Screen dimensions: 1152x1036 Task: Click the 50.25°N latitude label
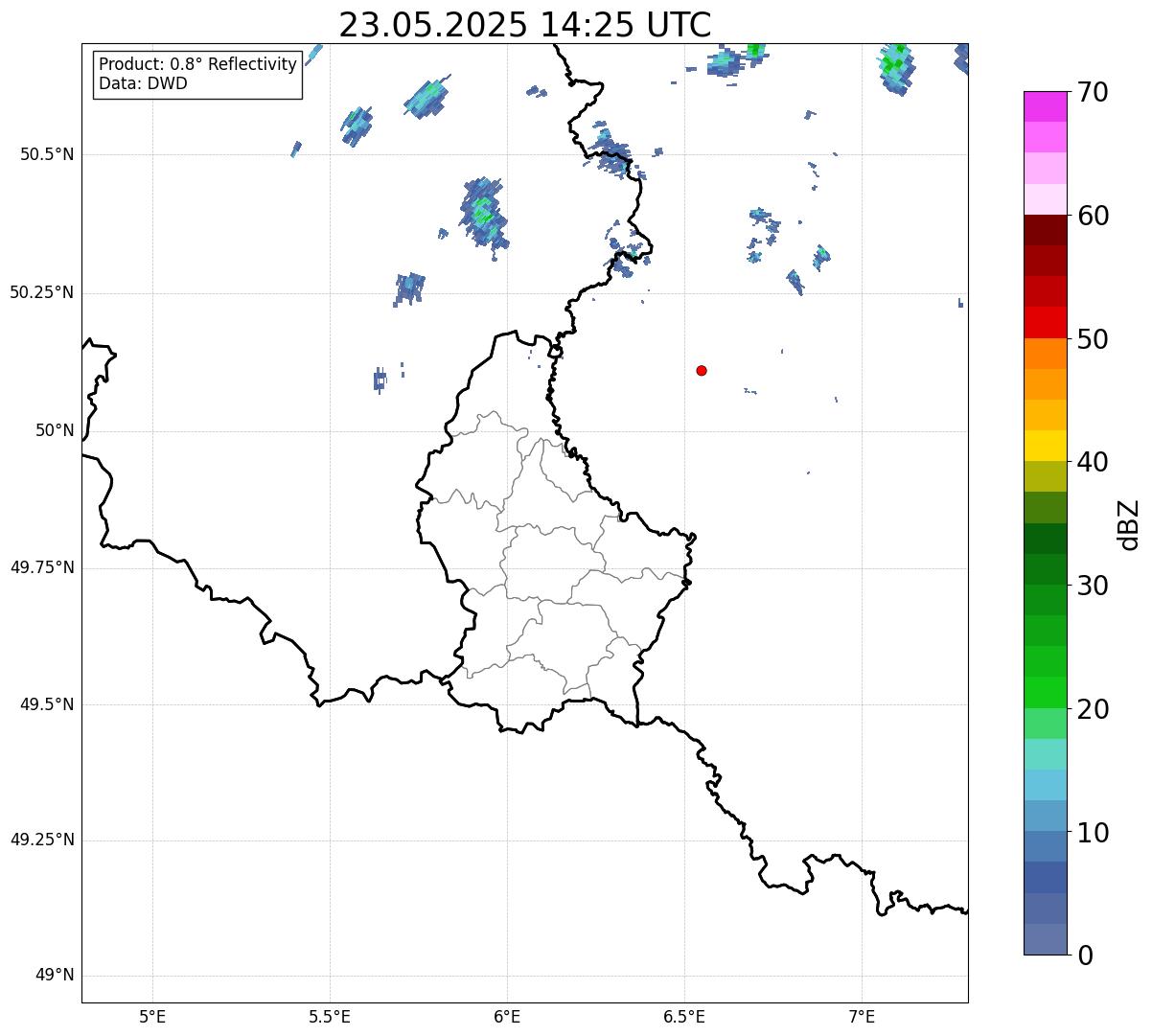(42, 292)
